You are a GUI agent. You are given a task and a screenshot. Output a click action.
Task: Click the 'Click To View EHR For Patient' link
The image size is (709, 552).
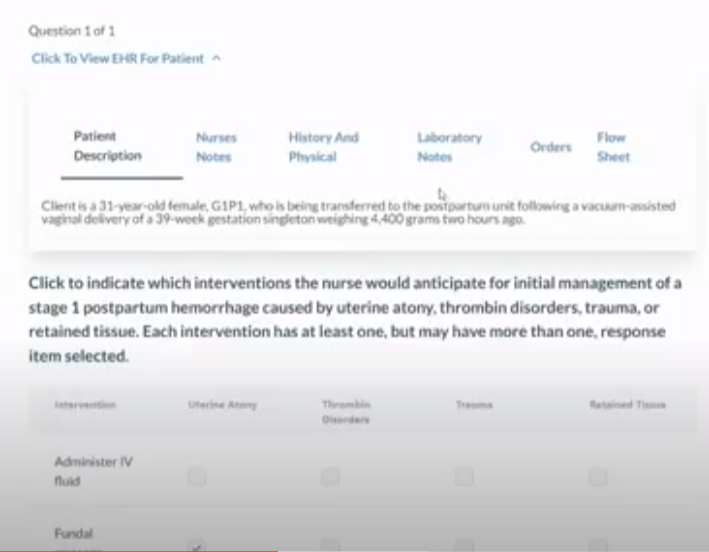[117, 59]
